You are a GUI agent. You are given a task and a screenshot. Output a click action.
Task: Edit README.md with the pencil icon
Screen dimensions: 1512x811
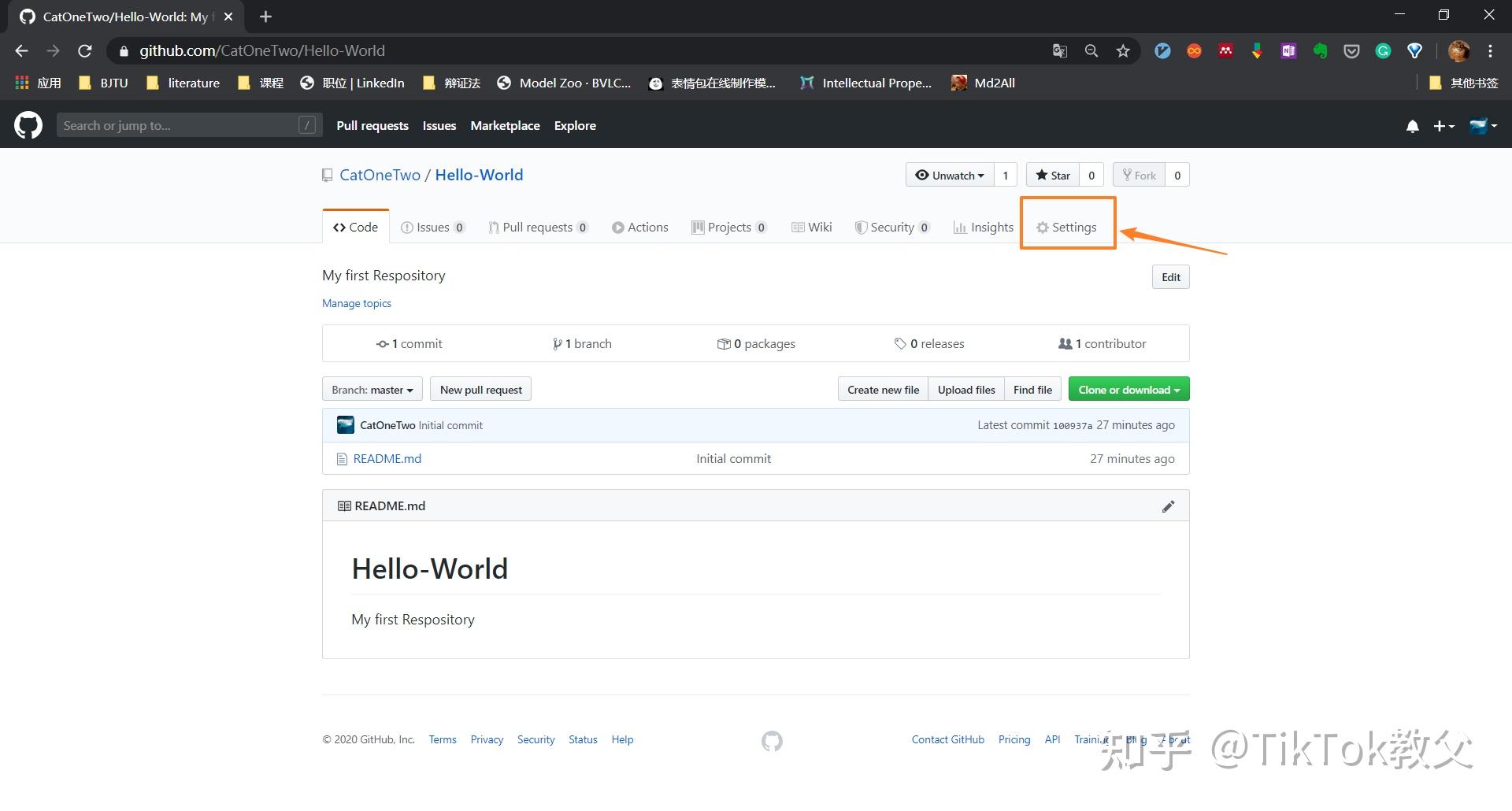[1168, 506]
